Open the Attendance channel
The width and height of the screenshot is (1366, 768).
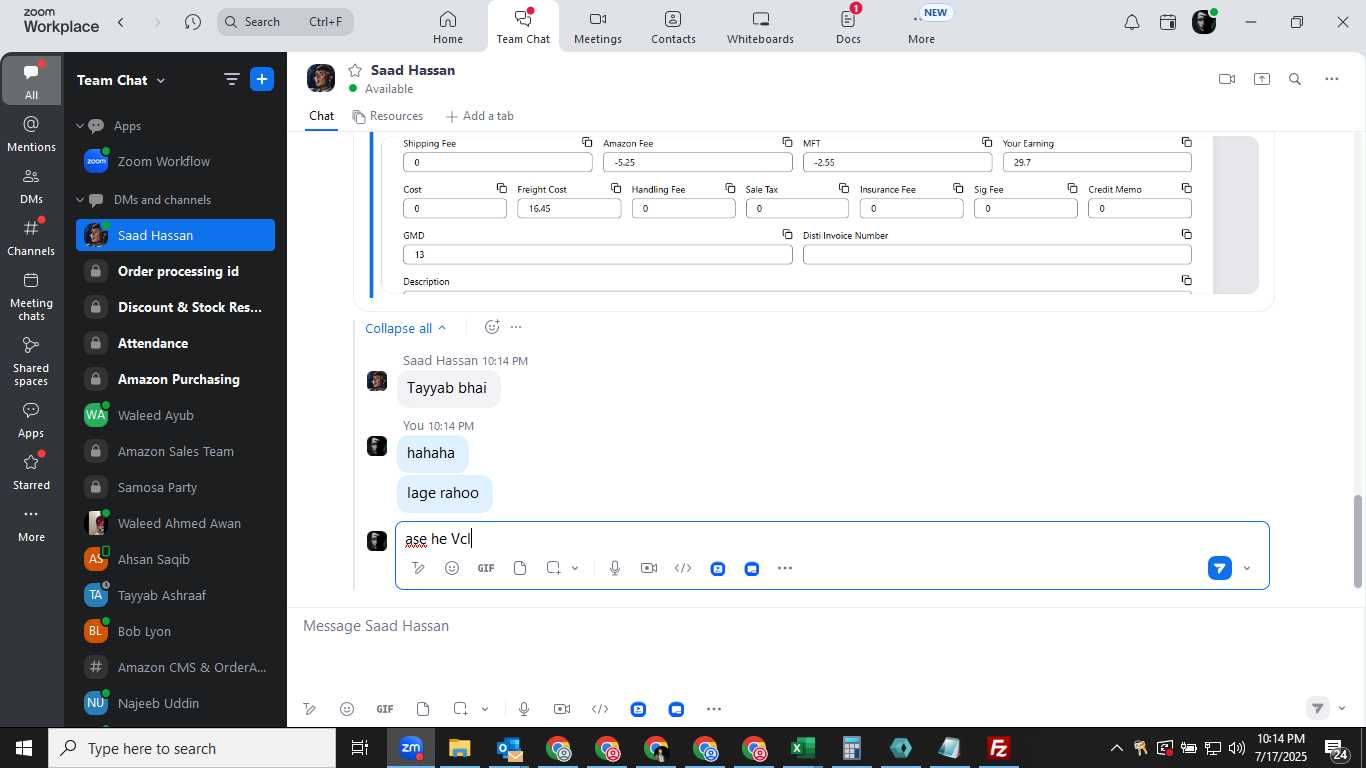(x=175, y=343)
